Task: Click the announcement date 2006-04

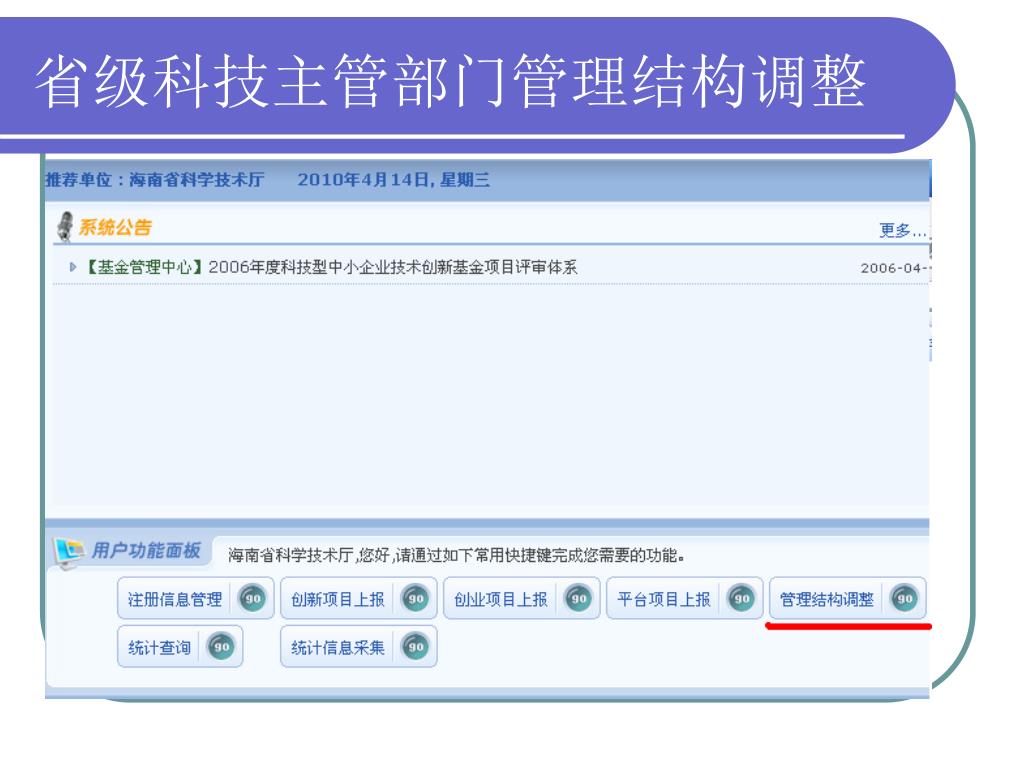Action: 894,268
